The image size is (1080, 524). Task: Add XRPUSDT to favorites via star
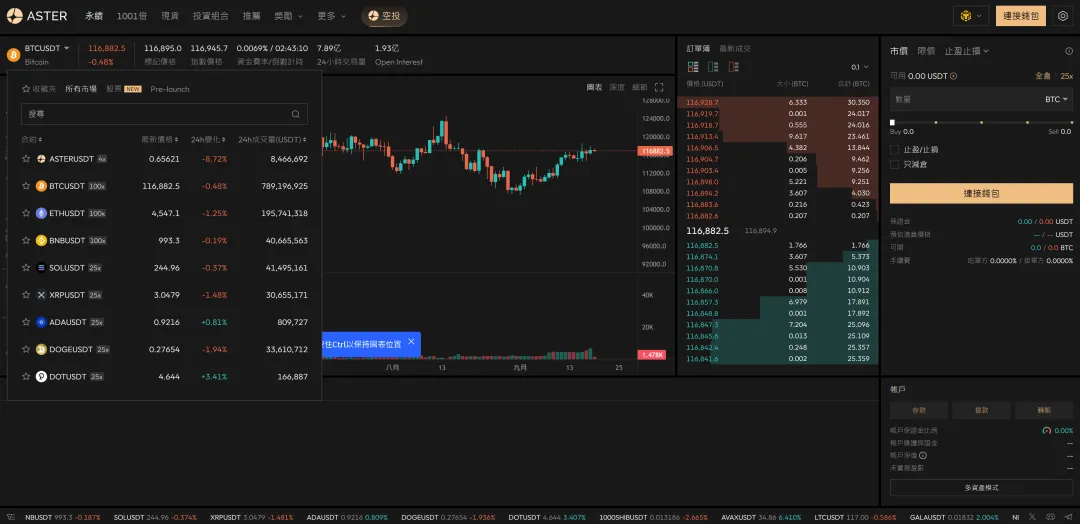click(x=26, y=295)
